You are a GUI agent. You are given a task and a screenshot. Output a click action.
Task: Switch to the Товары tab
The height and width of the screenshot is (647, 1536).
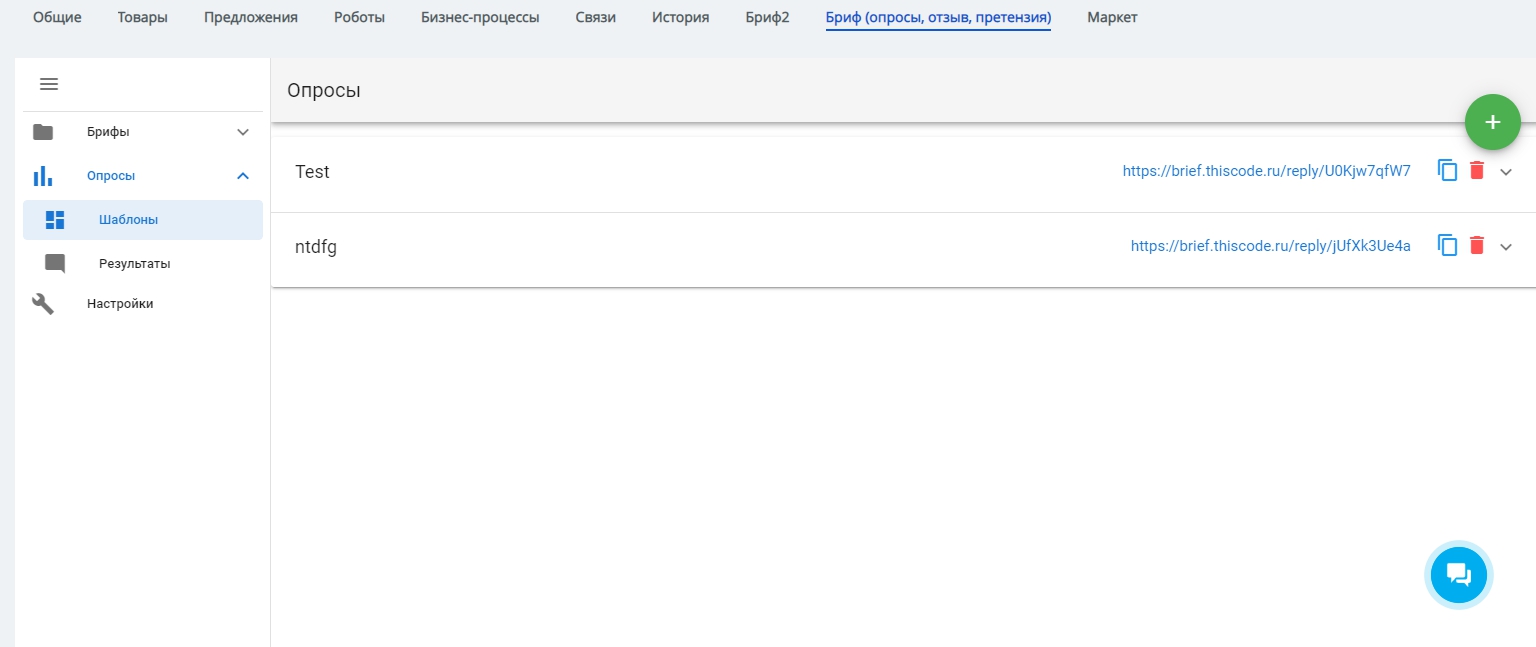click(142, 17)
